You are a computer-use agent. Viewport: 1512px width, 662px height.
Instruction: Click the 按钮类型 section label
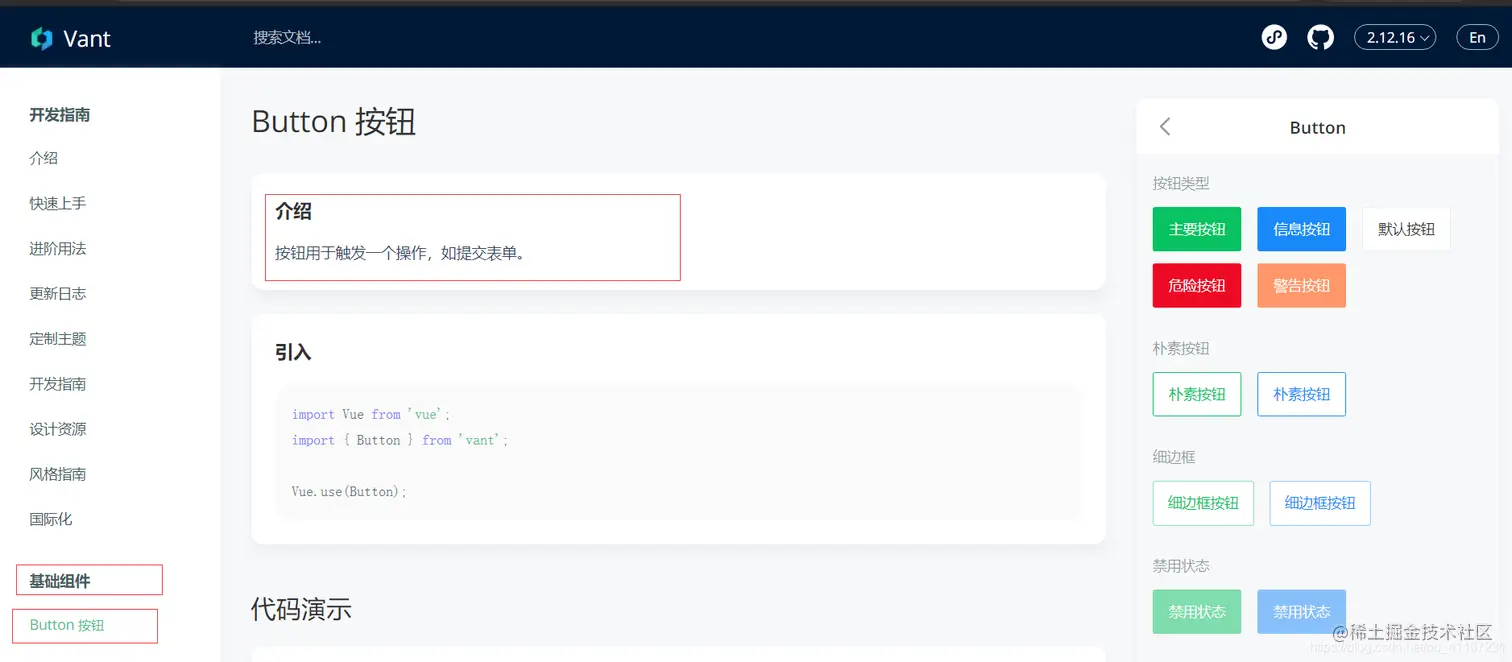pyautogui.click(x=1181, y=183)
